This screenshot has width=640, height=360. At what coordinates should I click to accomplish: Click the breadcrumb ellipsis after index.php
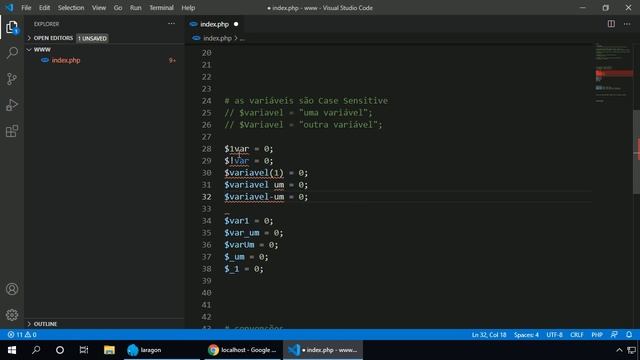242,38
